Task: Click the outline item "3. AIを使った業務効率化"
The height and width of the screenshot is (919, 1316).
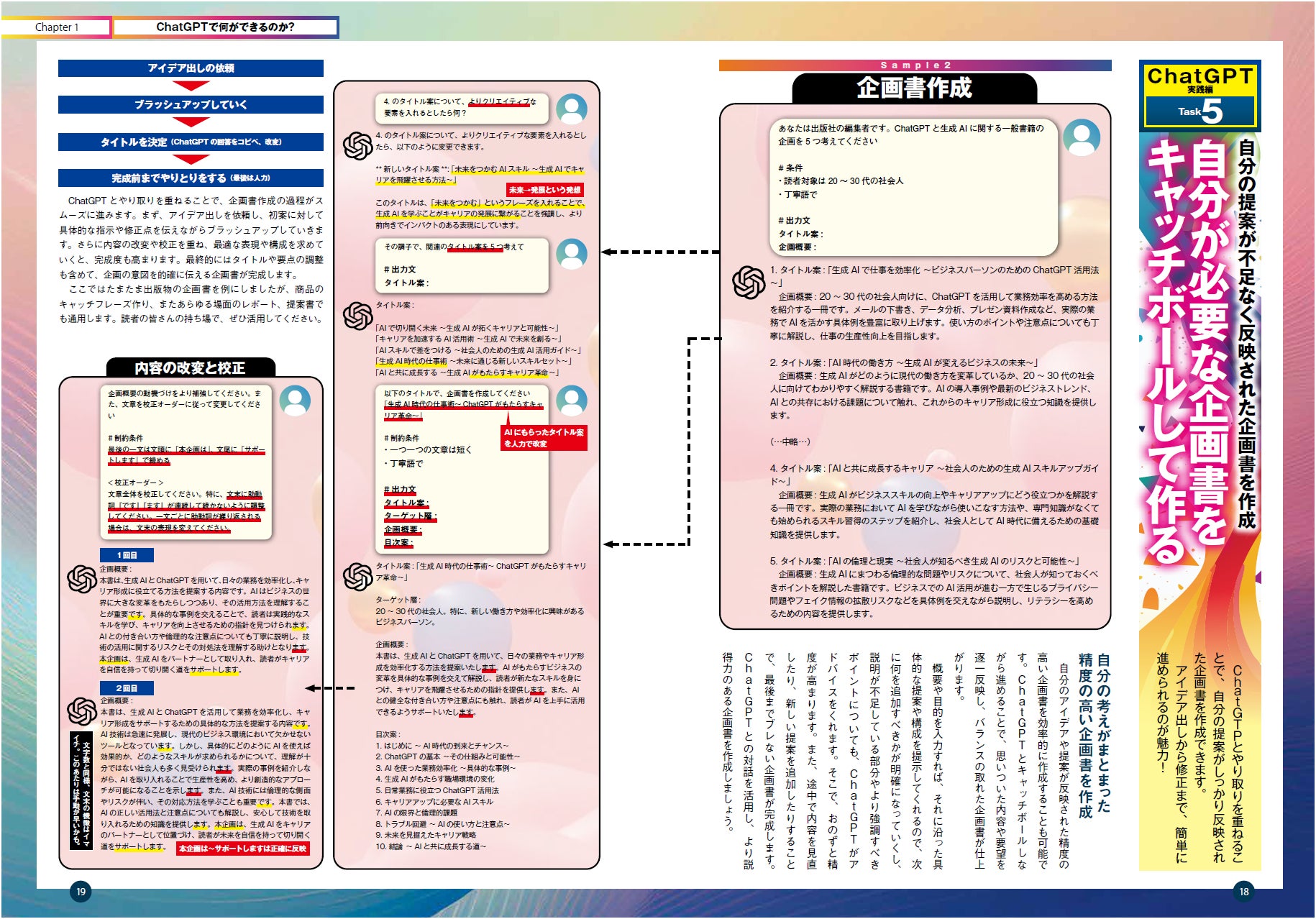Action: pos(445,768)
